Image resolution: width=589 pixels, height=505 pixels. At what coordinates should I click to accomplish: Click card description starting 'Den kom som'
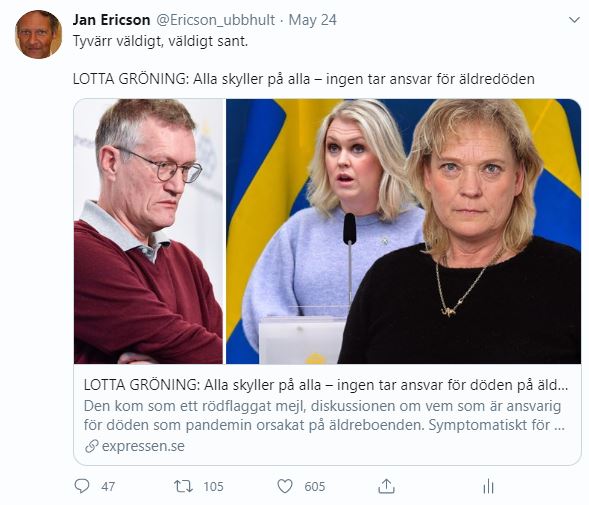coord(324,416)
